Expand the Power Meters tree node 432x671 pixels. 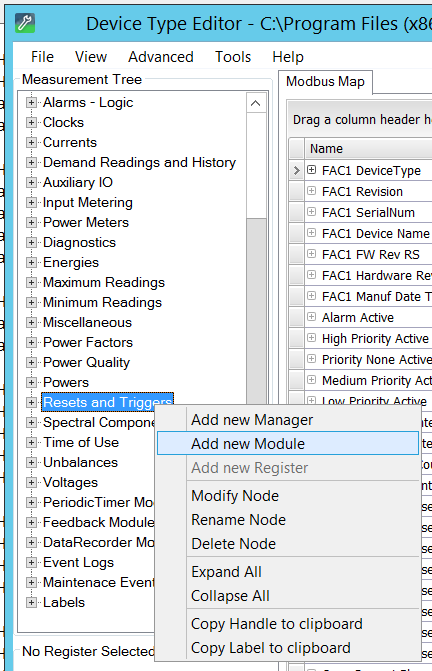tap(31, 222)
